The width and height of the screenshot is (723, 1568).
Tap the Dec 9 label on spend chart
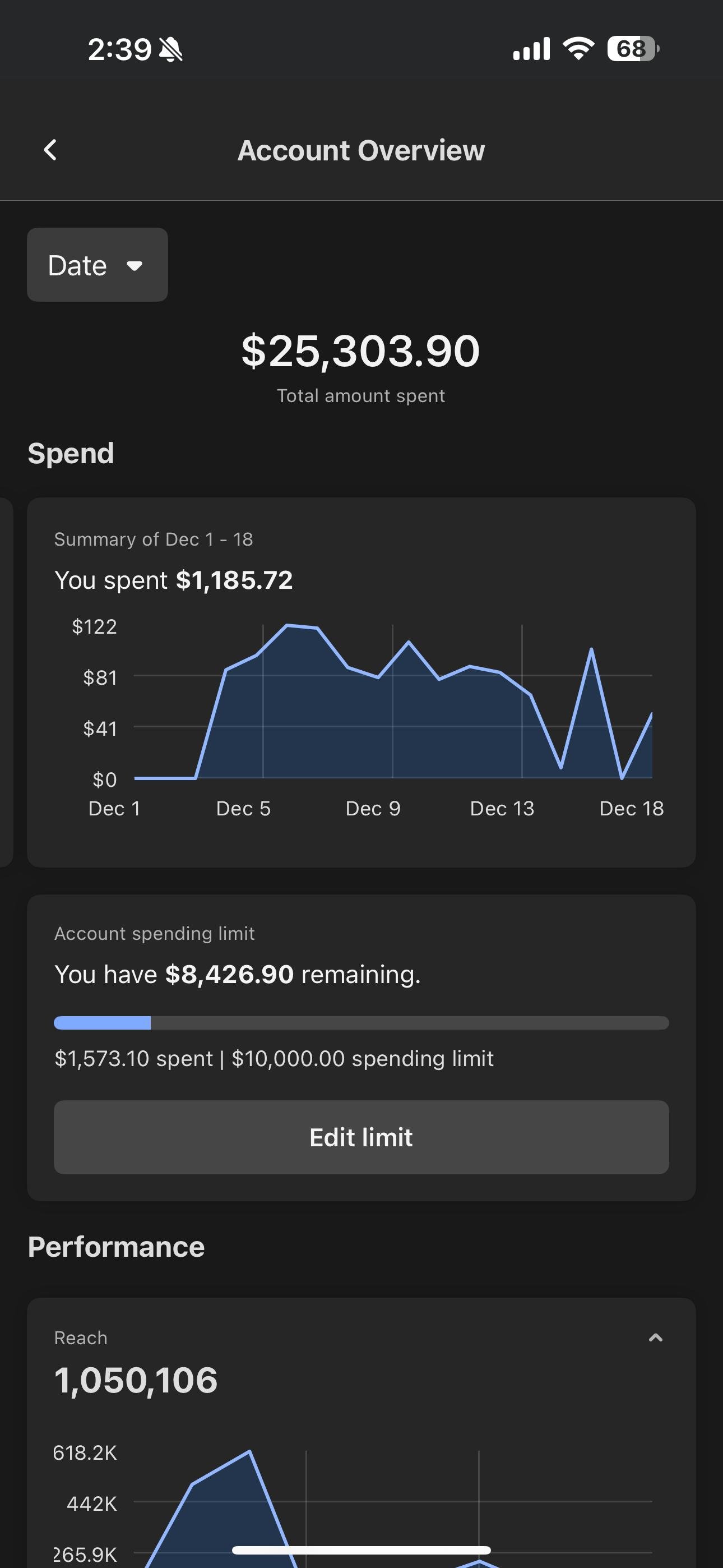373,808
